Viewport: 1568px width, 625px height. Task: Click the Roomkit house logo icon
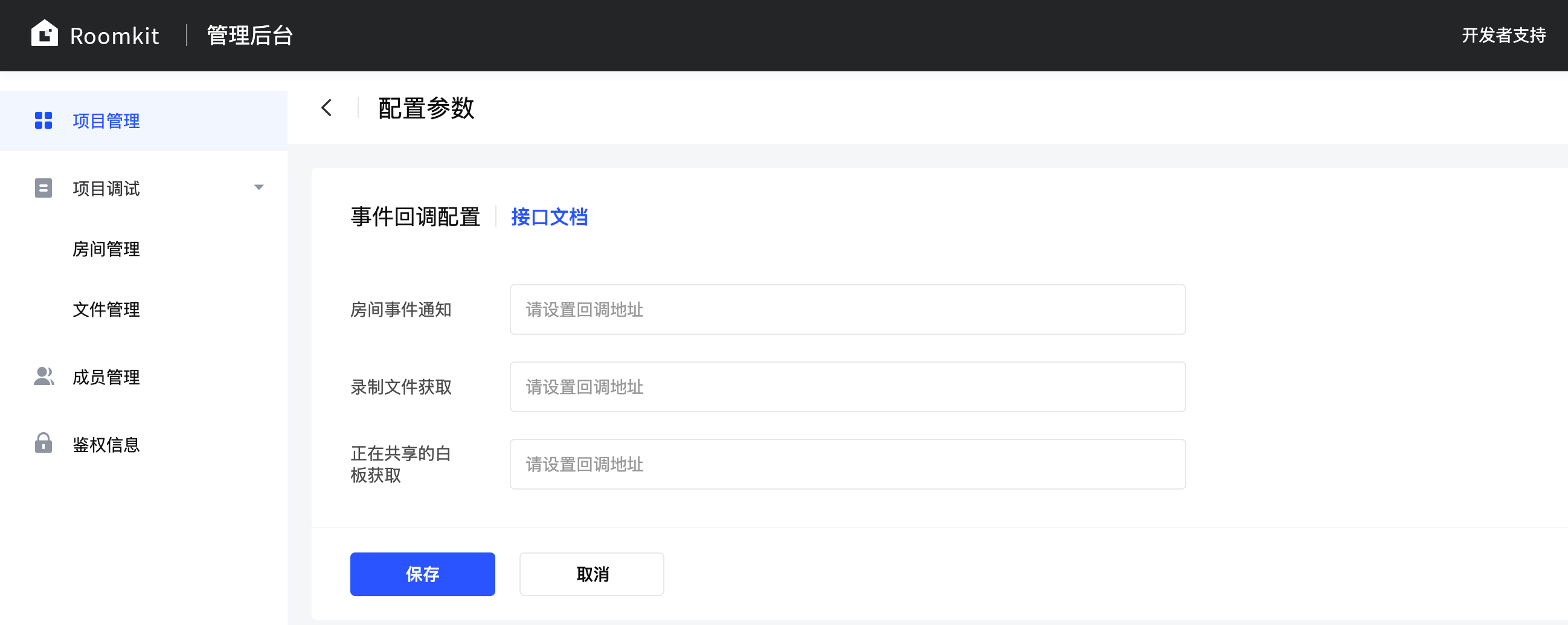coord(45,34)
